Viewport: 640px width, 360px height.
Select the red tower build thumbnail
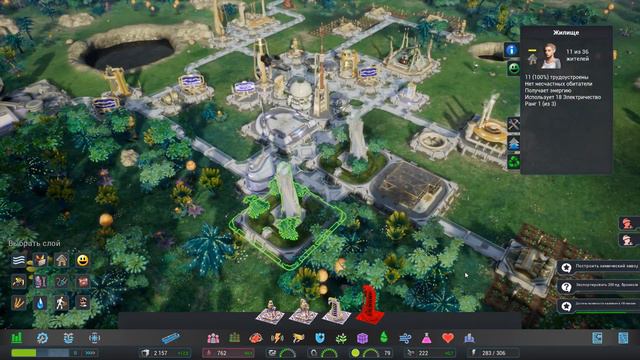369,305
